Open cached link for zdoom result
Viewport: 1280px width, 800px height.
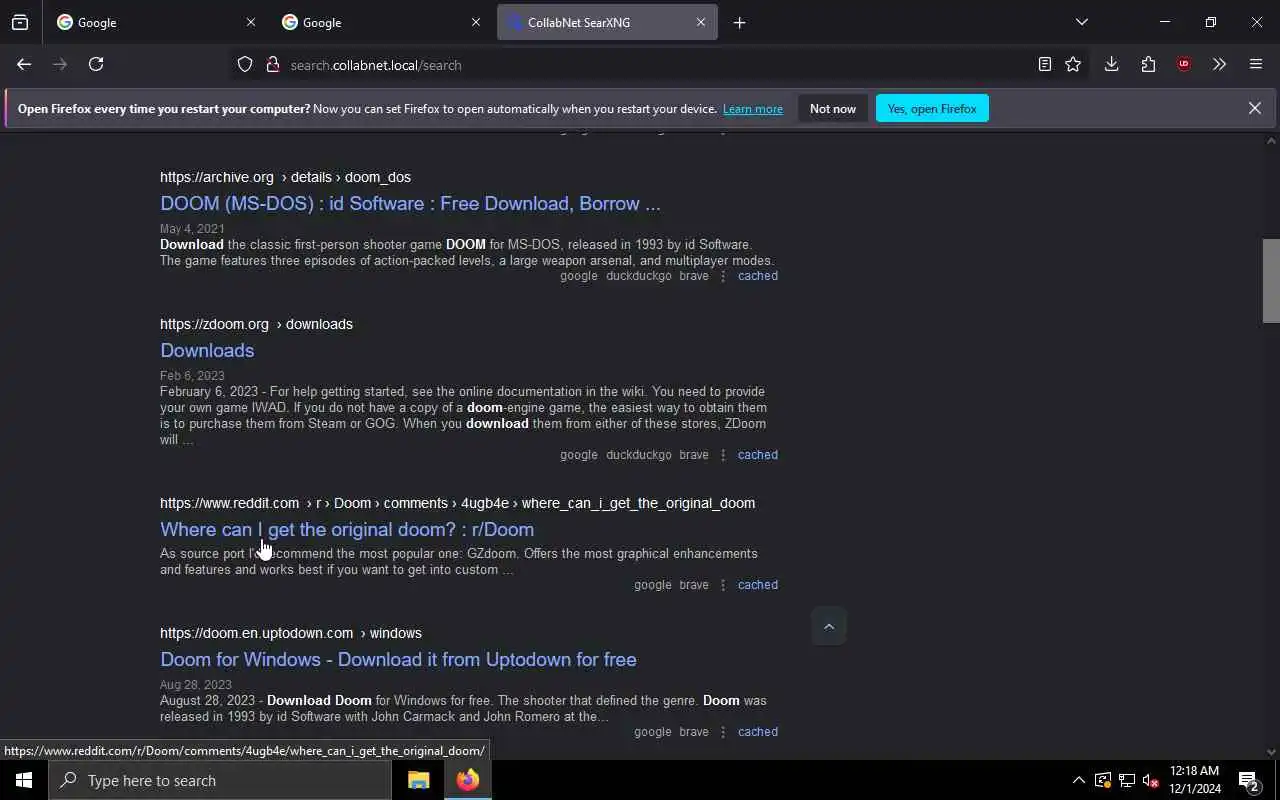(x=758, y=455)
